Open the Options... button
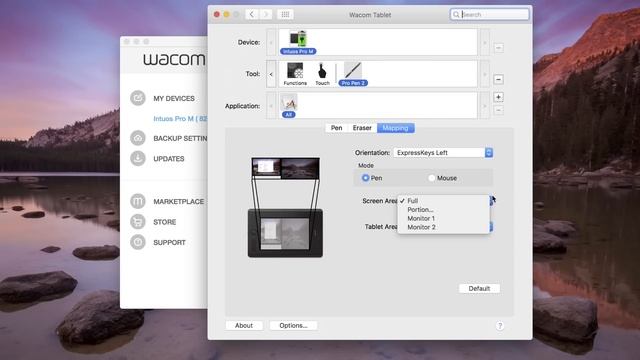Screen dimensions: 640x360 [x=293, y=326]
